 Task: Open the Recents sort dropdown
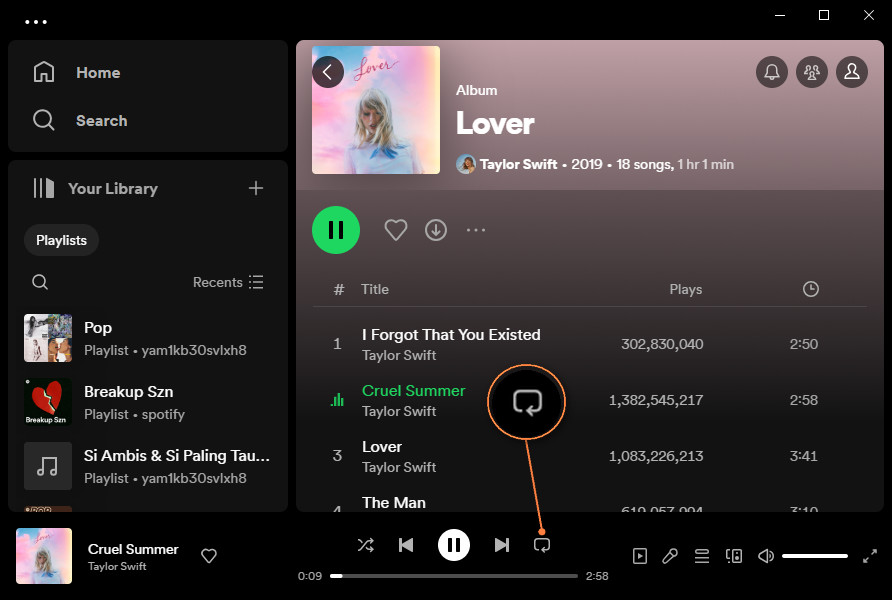pos(228,282)
